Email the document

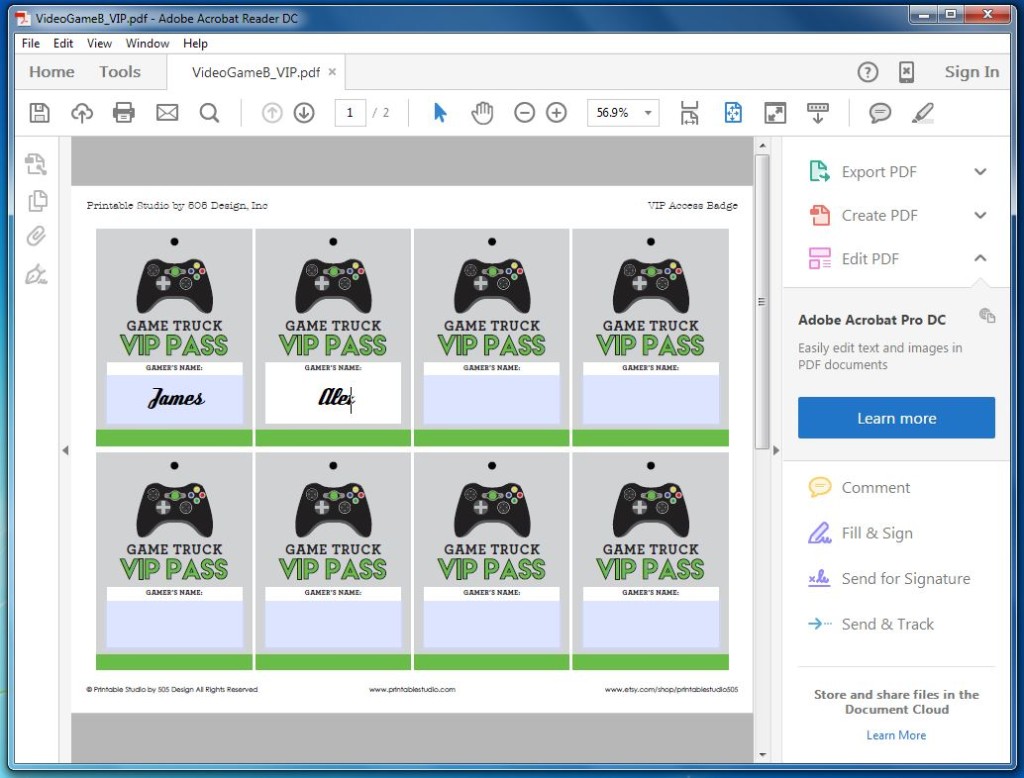coord(166,112)
